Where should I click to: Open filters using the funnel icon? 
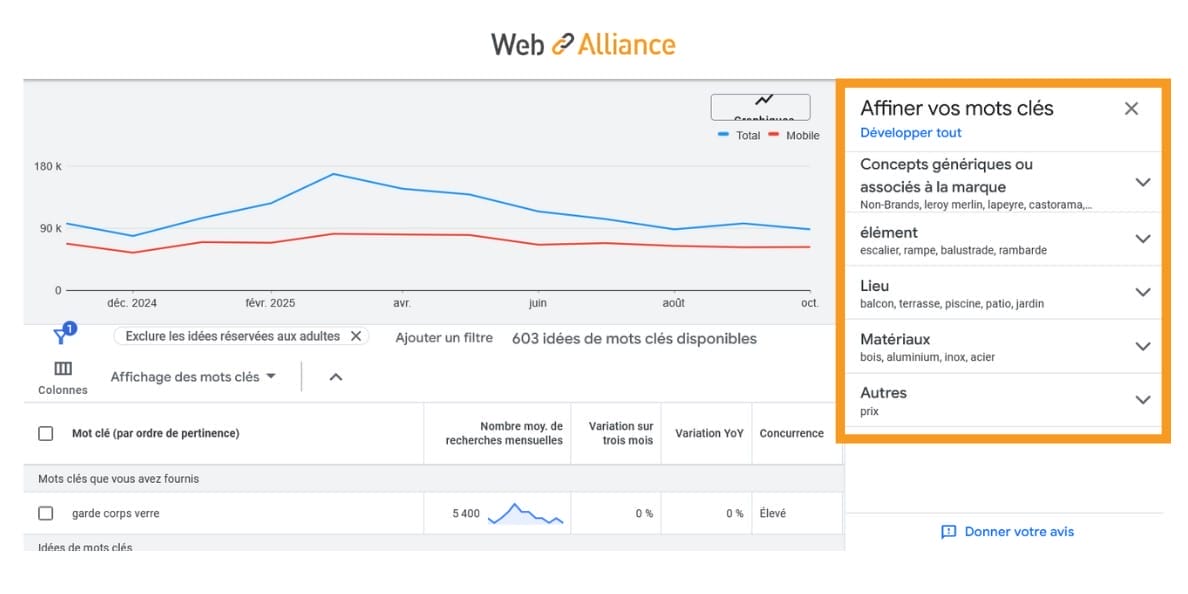[62, 337]
